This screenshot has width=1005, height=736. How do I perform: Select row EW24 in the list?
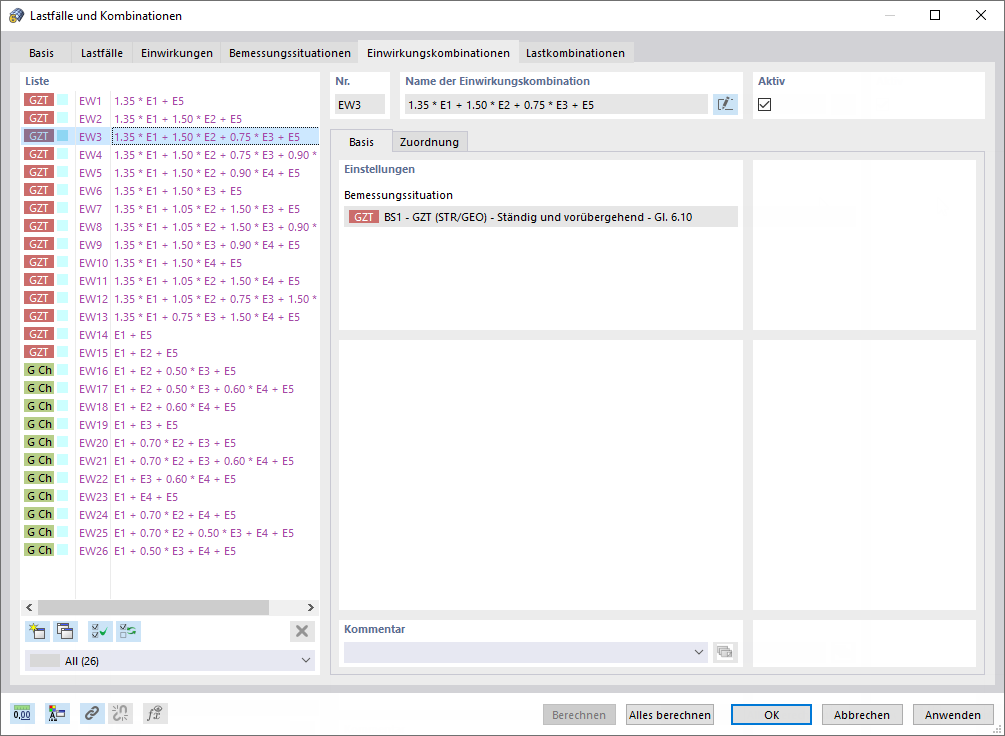point(170,514)
